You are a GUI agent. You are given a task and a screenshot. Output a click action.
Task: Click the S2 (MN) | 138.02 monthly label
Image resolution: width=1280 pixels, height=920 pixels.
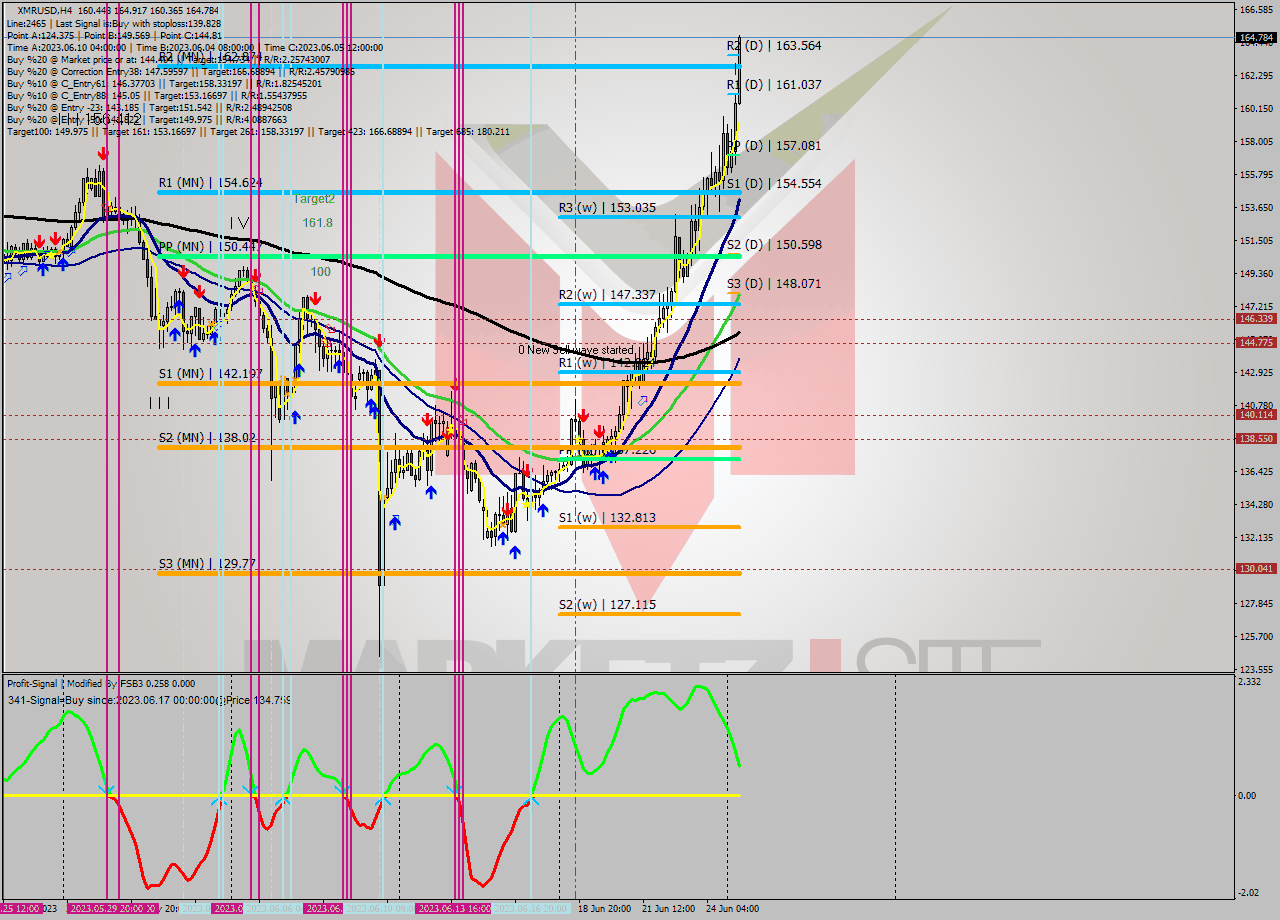[x=207, y=438]
